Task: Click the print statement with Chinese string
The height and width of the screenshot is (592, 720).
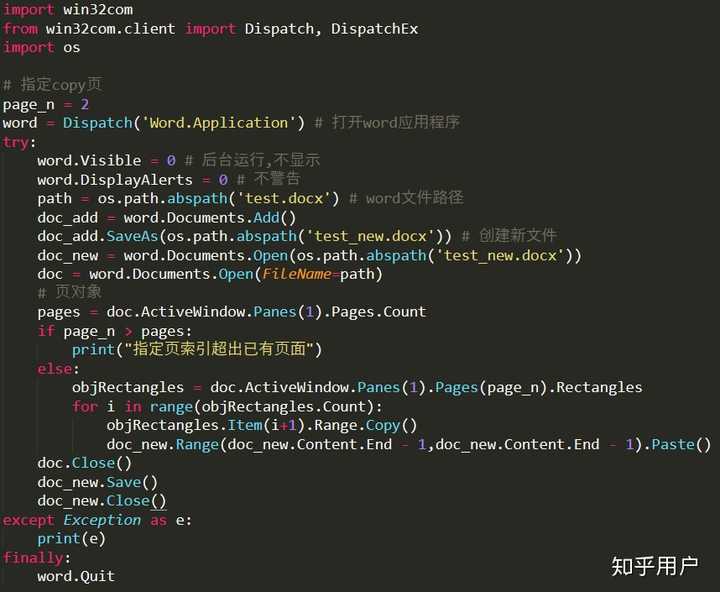Action: point(197,350)
